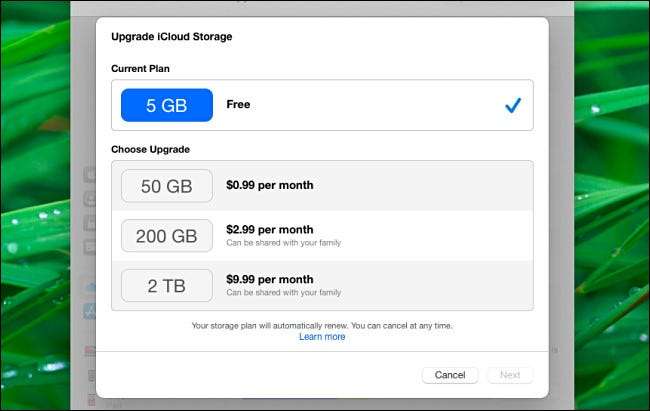
Task: Click family sharing note under $2.99 plan
Action: pos(284,243)
